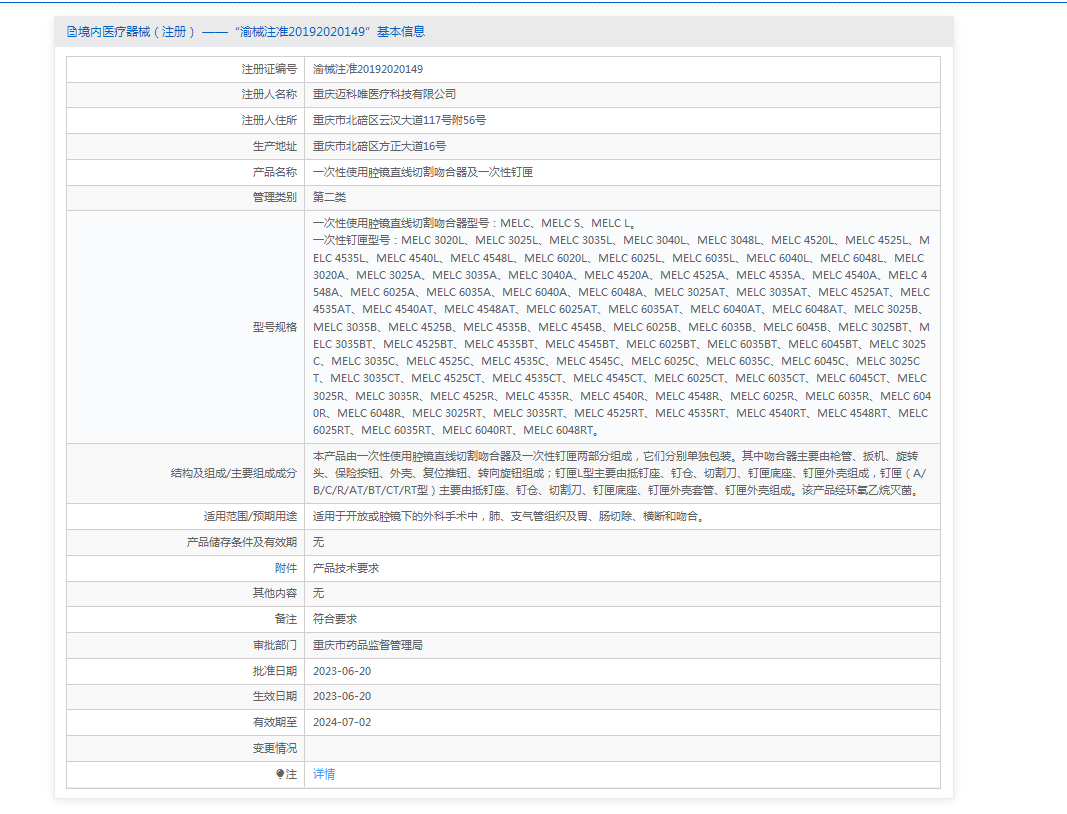The width and height of the screenshot is (1067, 814).
Task: Open the 详情 link in the 注 row
Action: [x=324, y=774]
